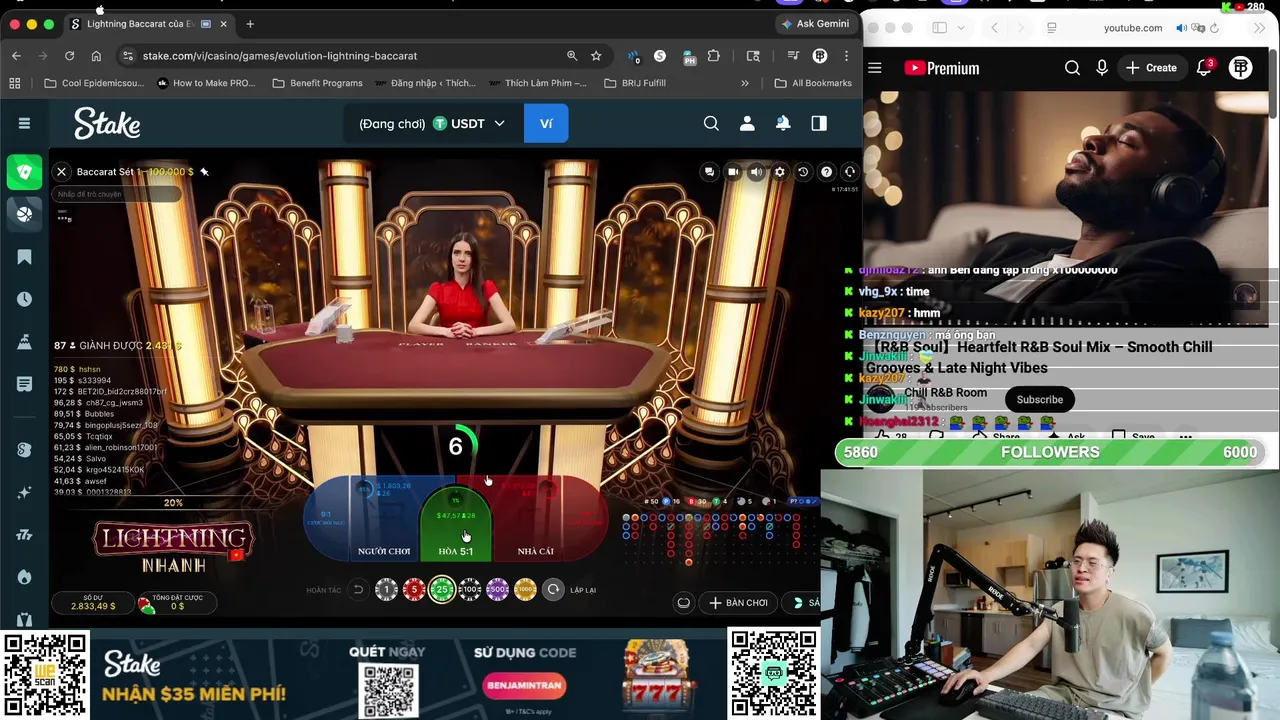
Task: Select the green 25 chip
Action: coord(442,590)
